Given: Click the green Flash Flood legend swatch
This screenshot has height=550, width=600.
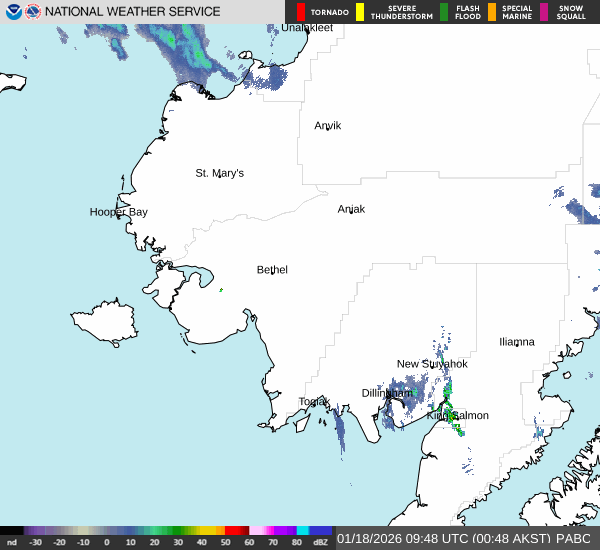Looking at the screenshot, I should 444,12.
